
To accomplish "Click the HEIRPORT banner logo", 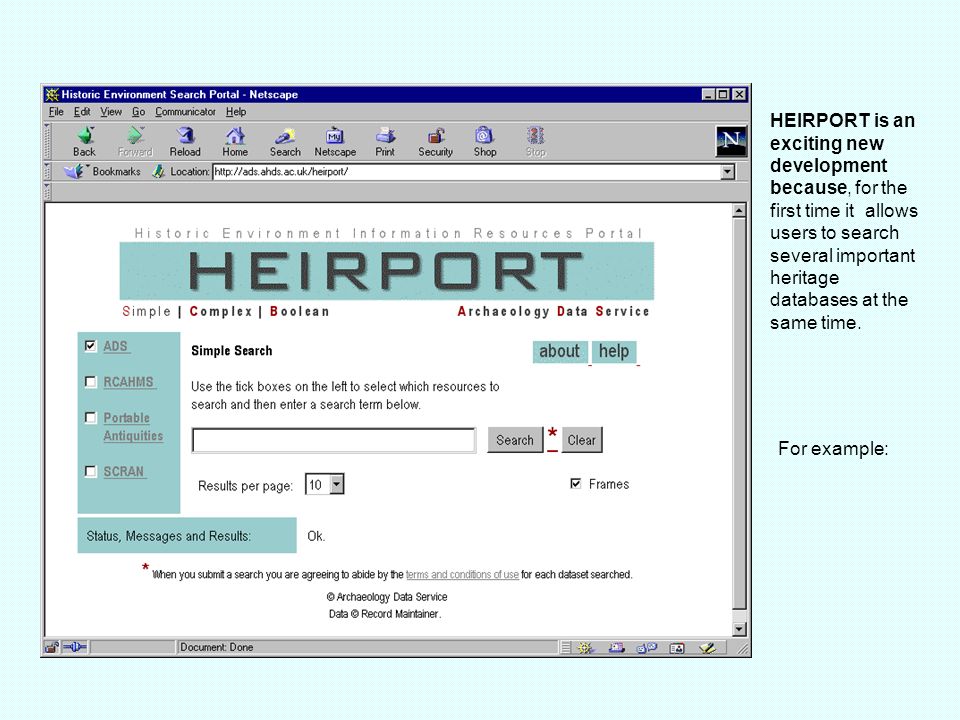I will (x=386, y=271).
